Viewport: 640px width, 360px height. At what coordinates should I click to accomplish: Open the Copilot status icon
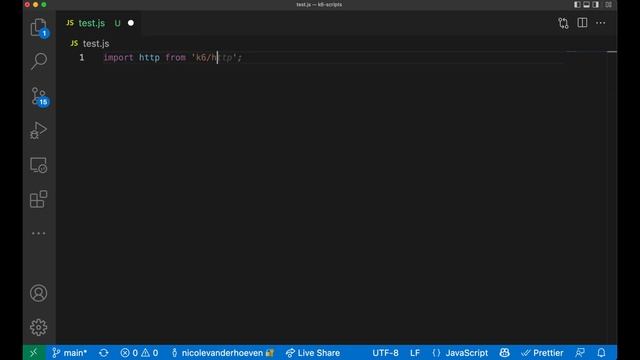pyautogui.click(x=504, y=353)
